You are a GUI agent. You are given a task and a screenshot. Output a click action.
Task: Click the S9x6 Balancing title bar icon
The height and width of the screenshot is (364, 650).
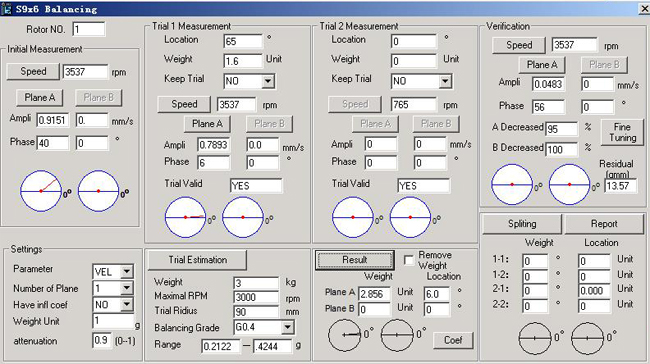6,9
